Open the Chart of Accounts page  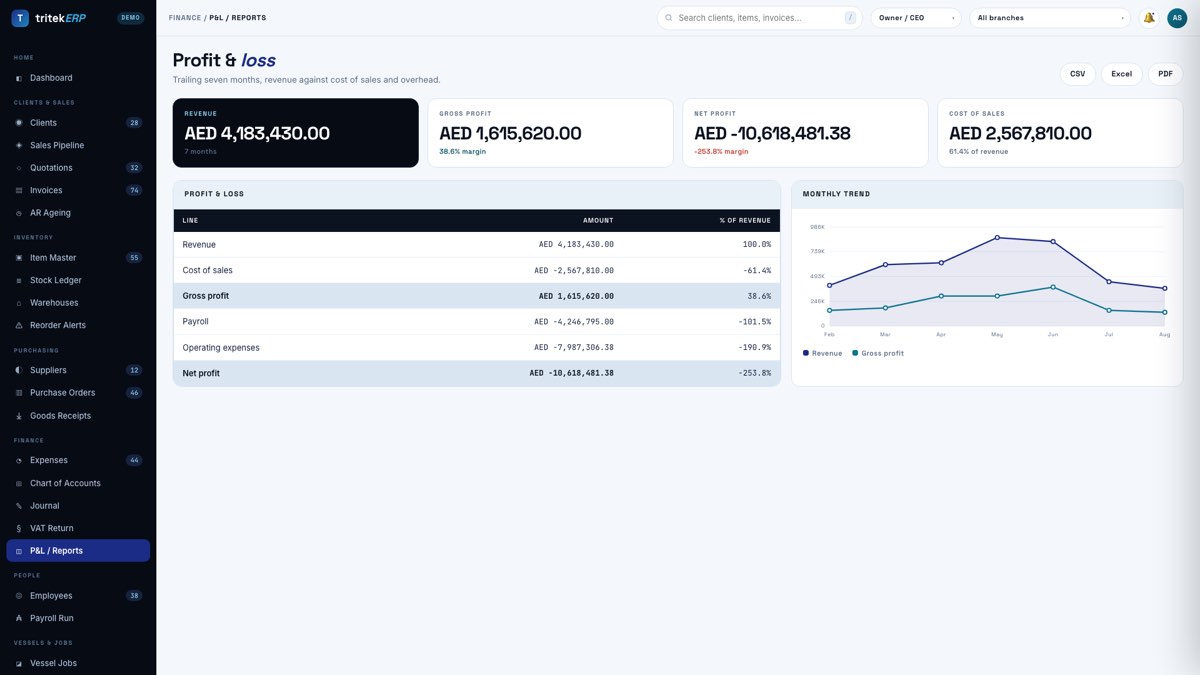pos(78,483)
